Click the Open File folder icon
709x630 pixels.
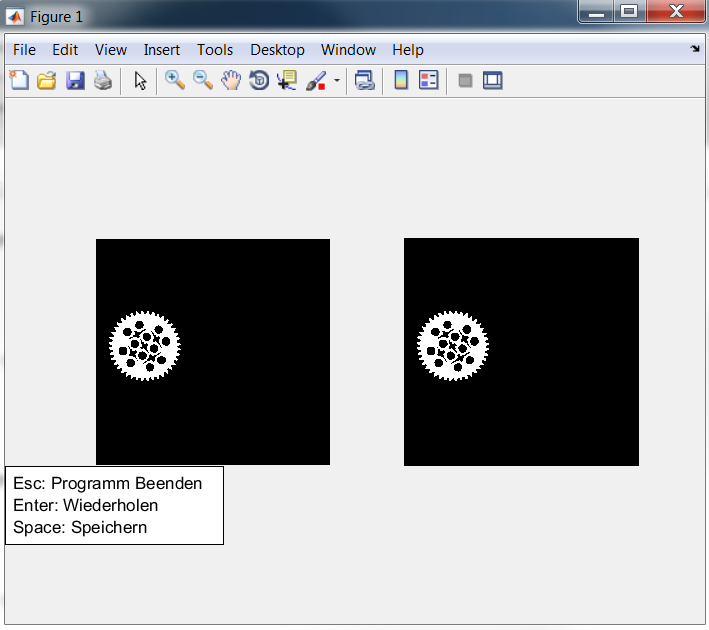click(x=46, y=81)
